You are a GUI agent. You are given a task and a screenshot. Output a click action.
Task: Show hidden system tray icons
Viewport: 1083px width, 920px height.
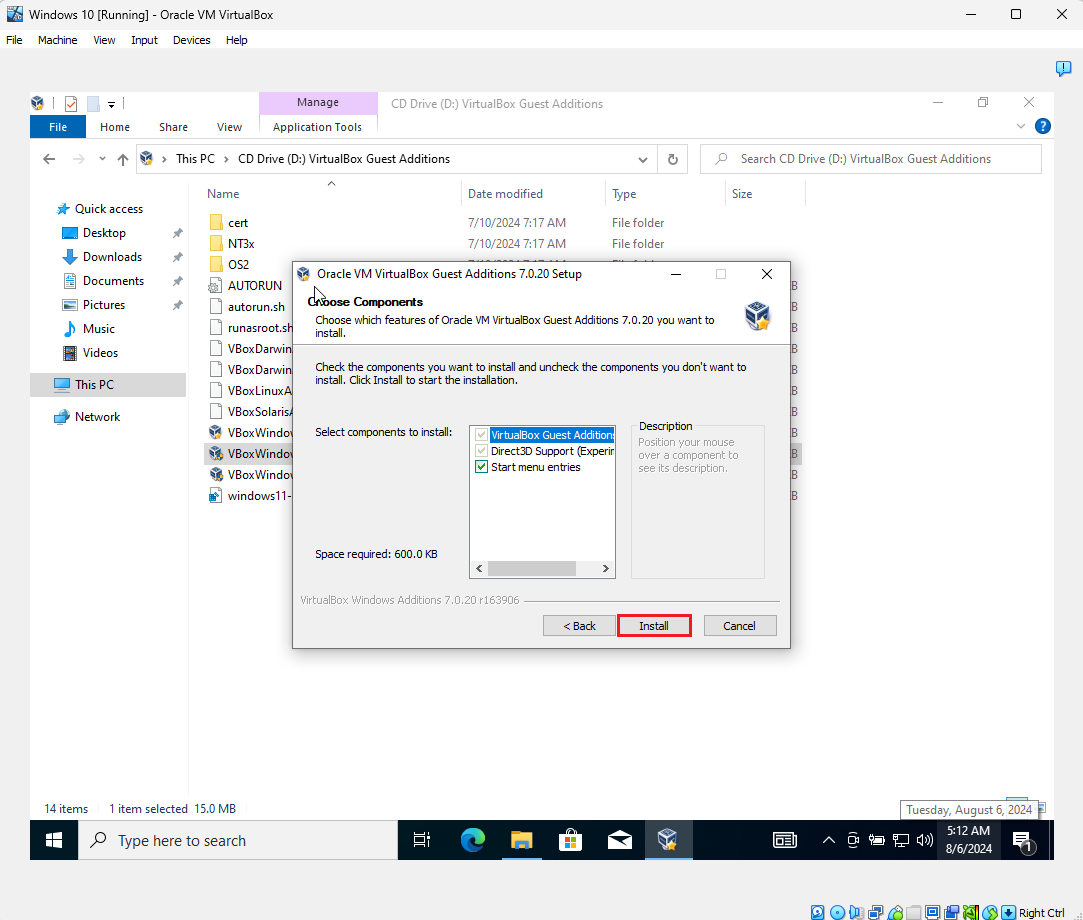(x=828, y=840)
